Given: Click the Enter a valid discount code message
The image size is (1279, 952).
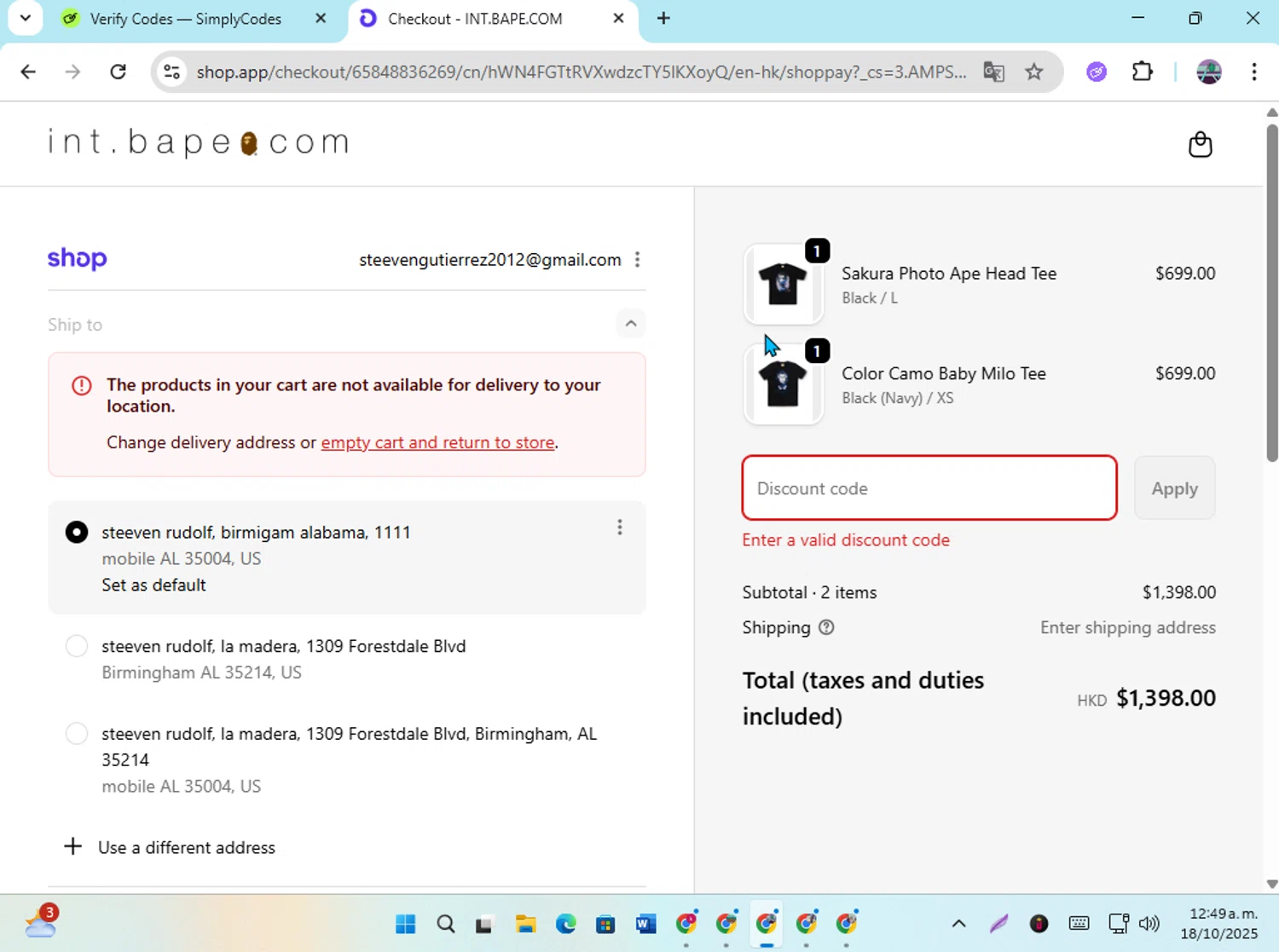Looking at the screenshot, I should (846, 540).
